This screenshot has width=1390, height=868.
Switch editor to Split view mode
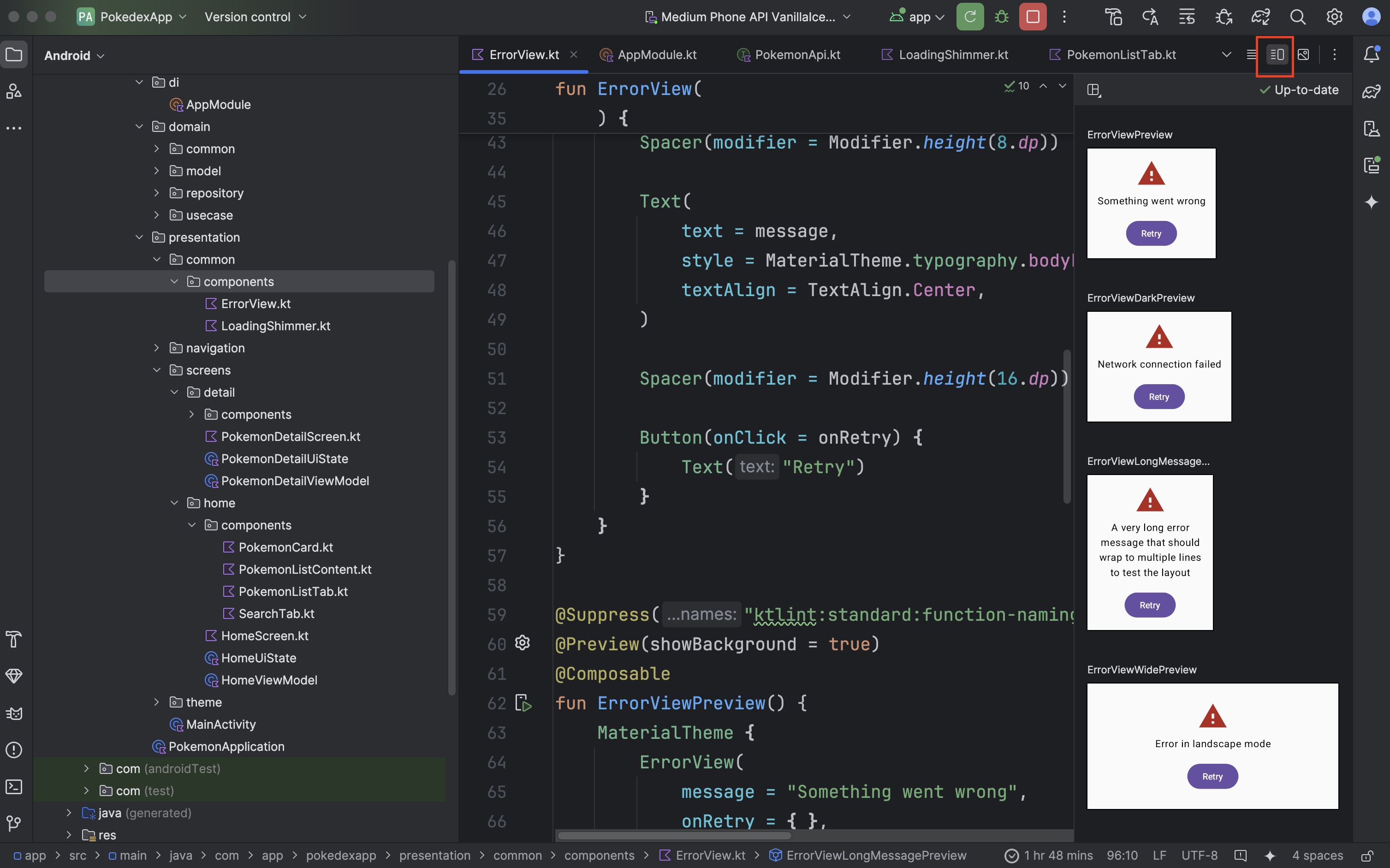click(x=1277, y=54)
